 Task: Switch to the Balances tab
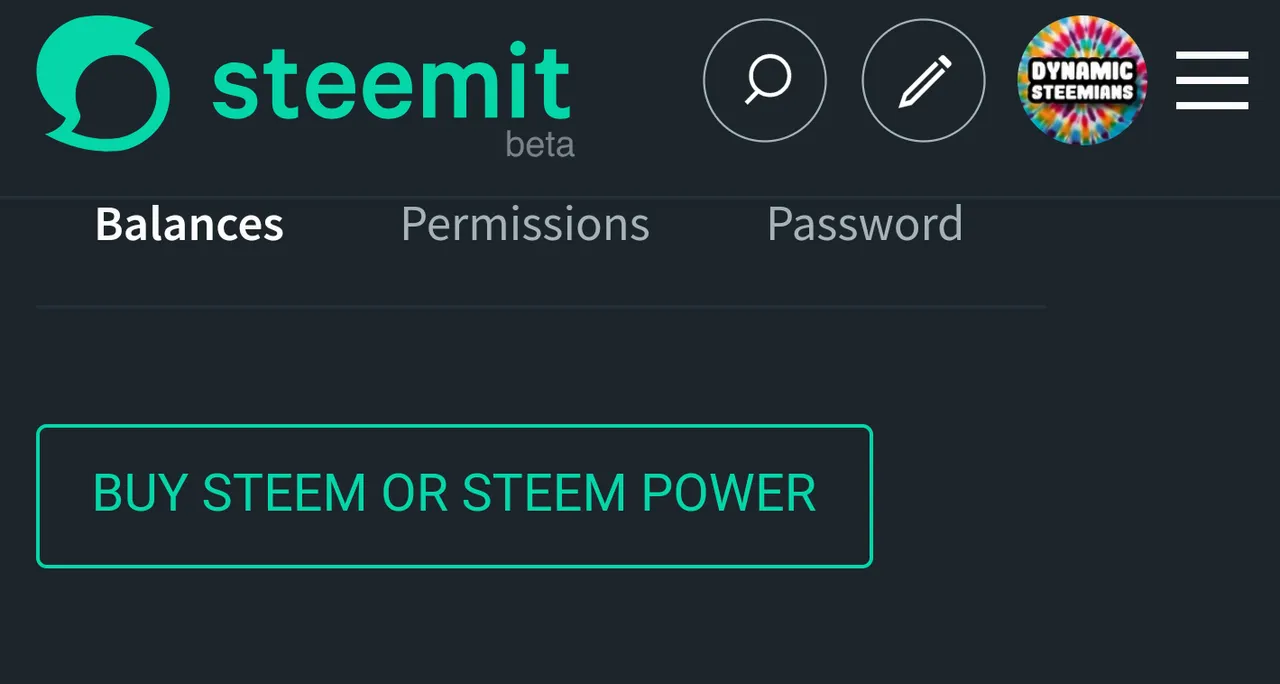click(189, 224)
